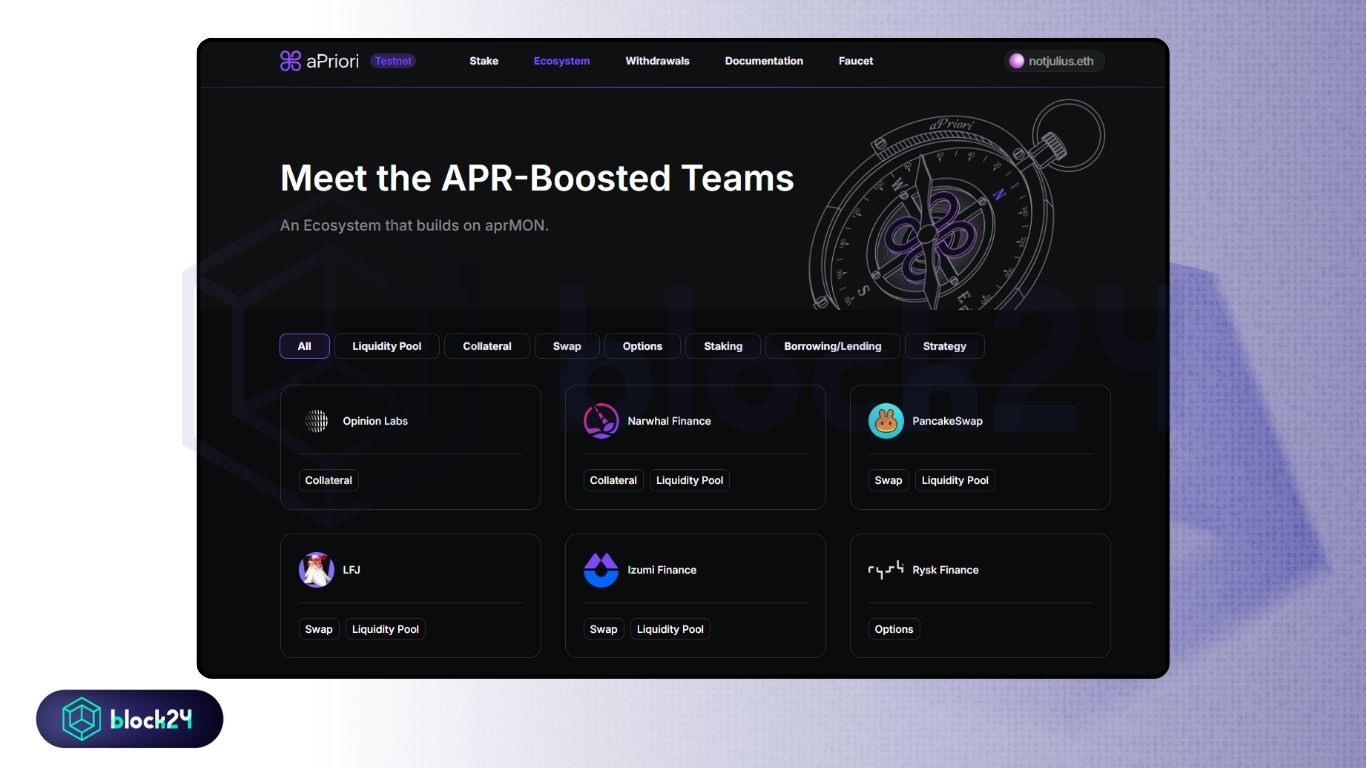Click the Rysk Finance logo icon
This screenshot has height=768, width=1366.
(x=886, y=570)
